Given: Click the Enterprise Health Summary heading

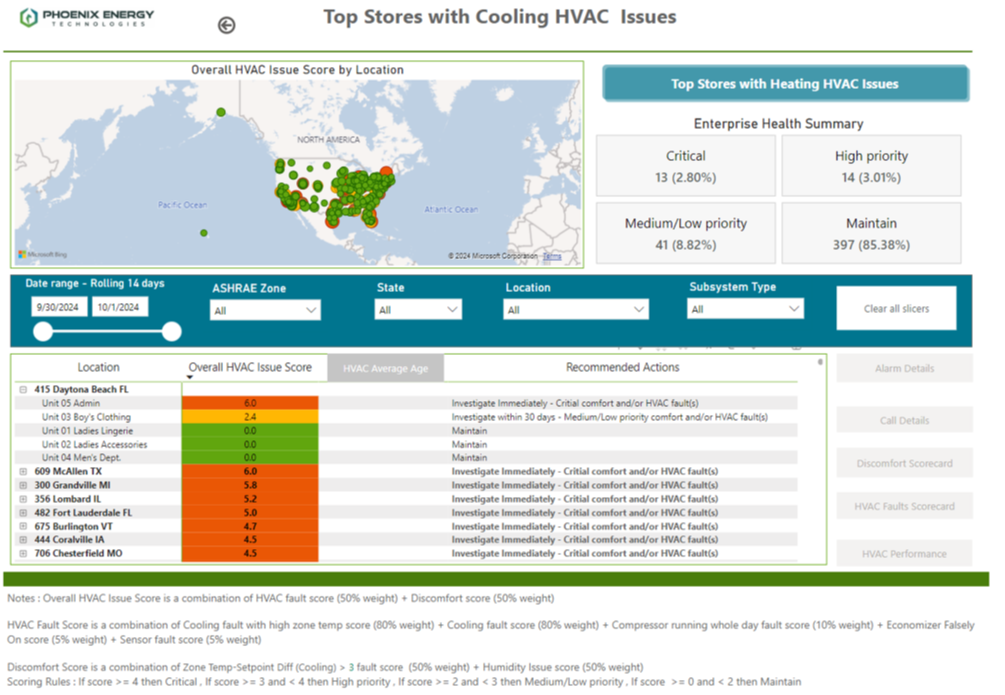Looking at the screenshot, I should (778, 124).
